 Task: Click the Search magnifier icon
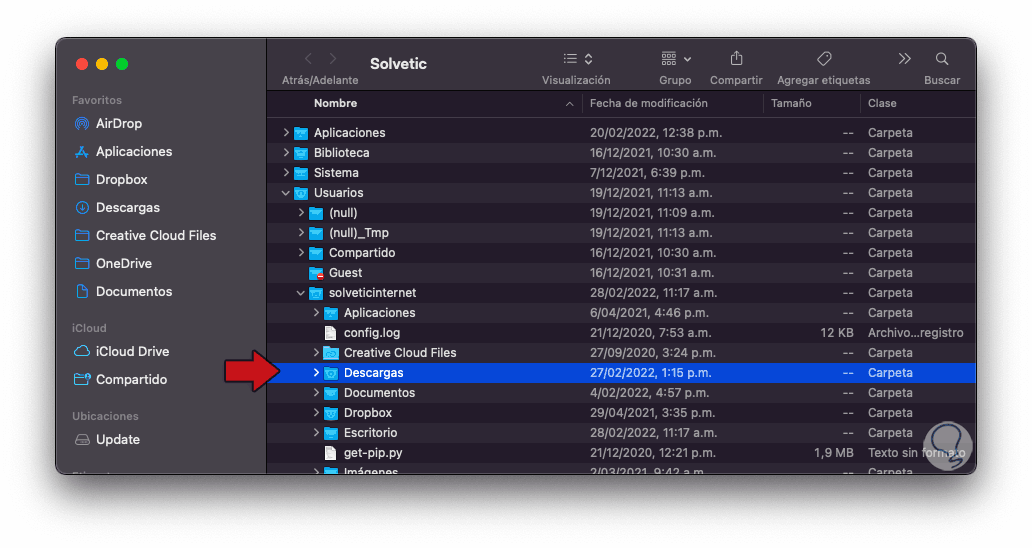click(x=942, y=59)
